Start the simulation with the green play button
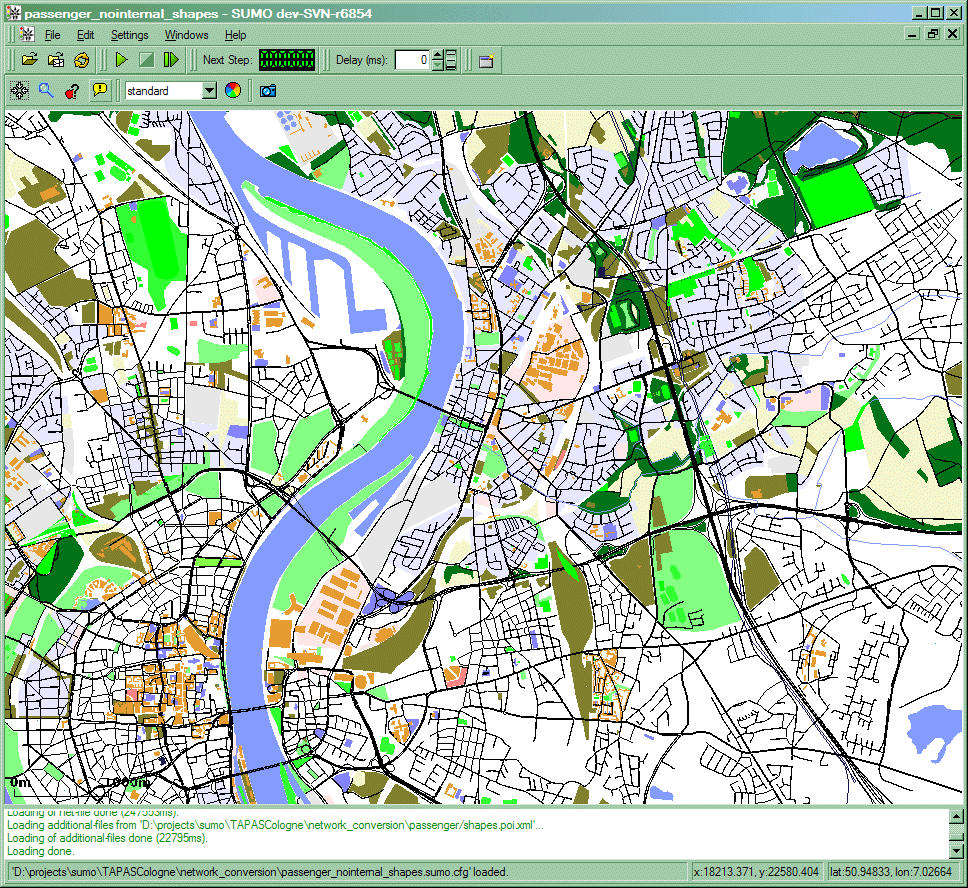Image resolution: width=968 pixels, height=888 pixels. (x=121, y=60)
